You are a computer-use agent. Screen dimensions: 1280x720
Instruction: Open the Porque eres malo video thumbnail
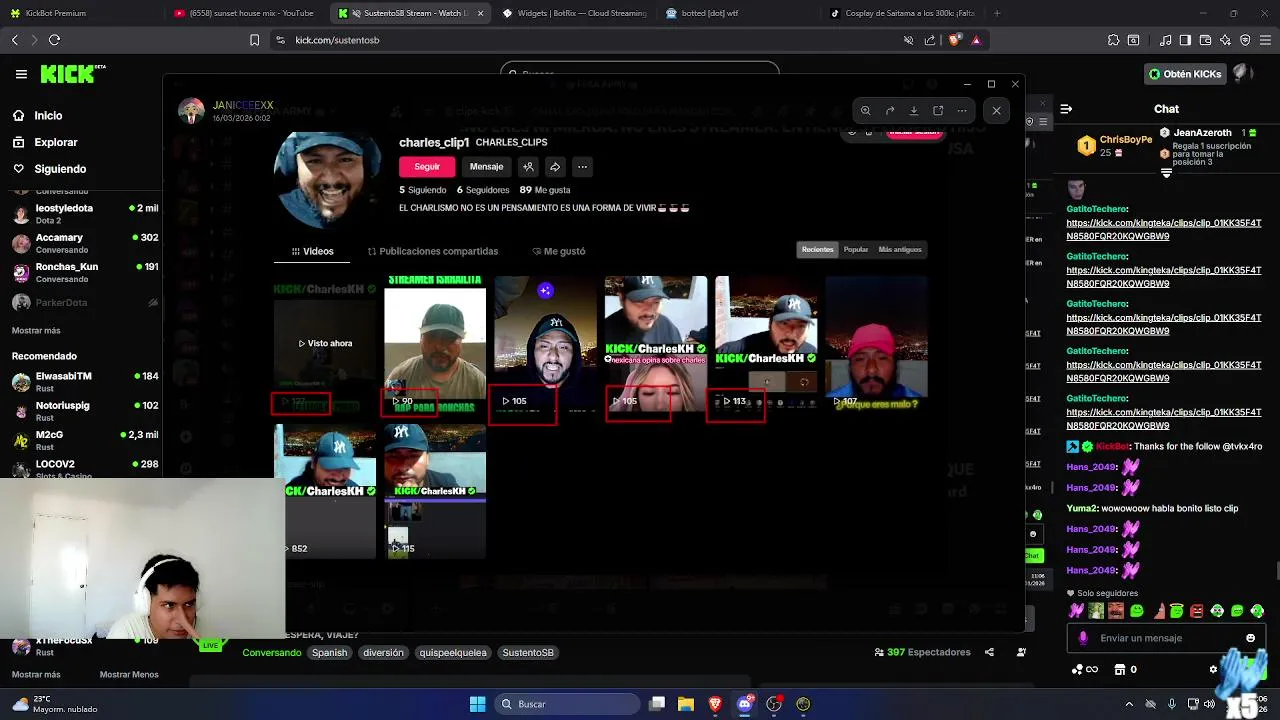click(x=876, y=344)
